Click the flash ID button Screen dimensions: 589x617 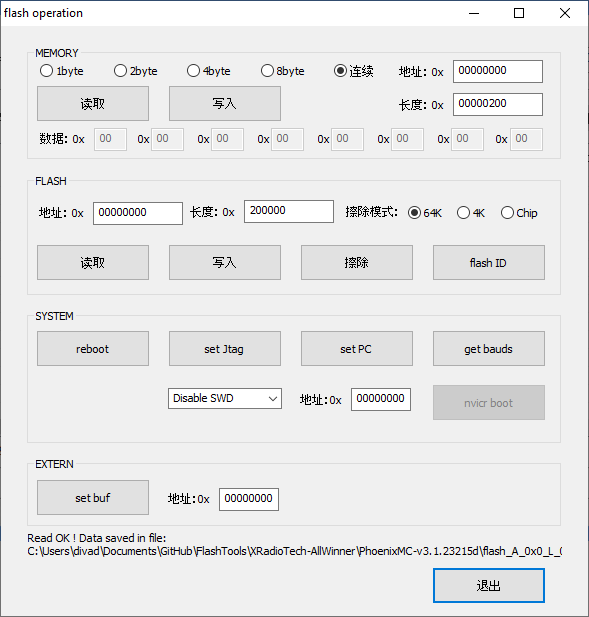click(x=489, y=262)
